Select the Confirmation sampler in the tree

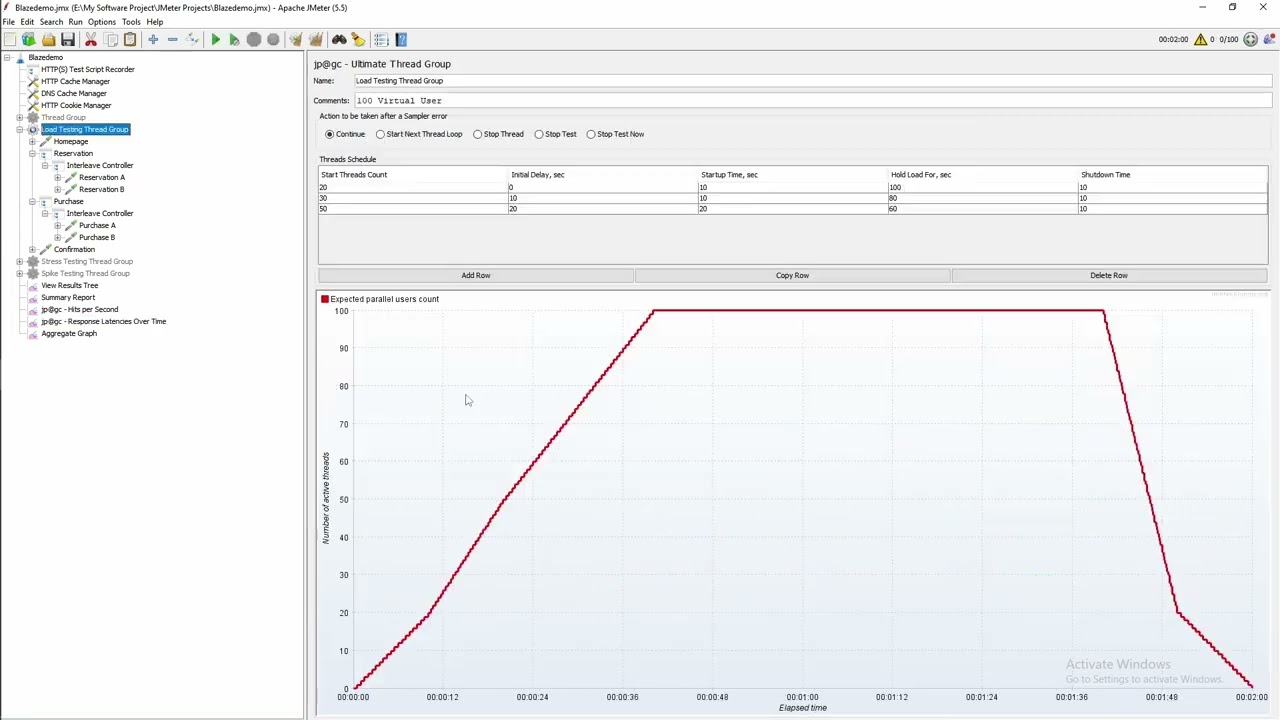pos(74,250)
